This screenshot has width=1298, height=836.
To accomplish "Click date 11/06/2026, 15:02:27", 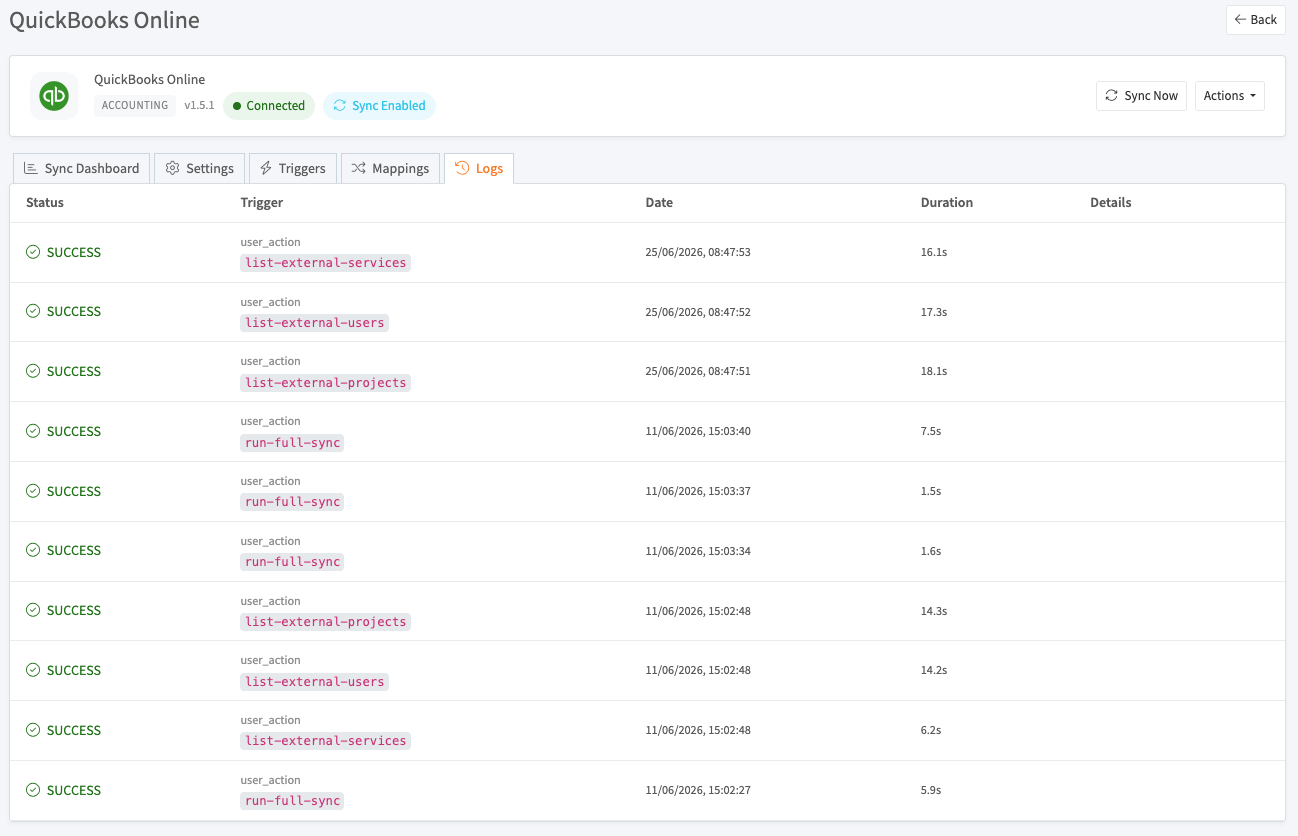I will [698, 790].
